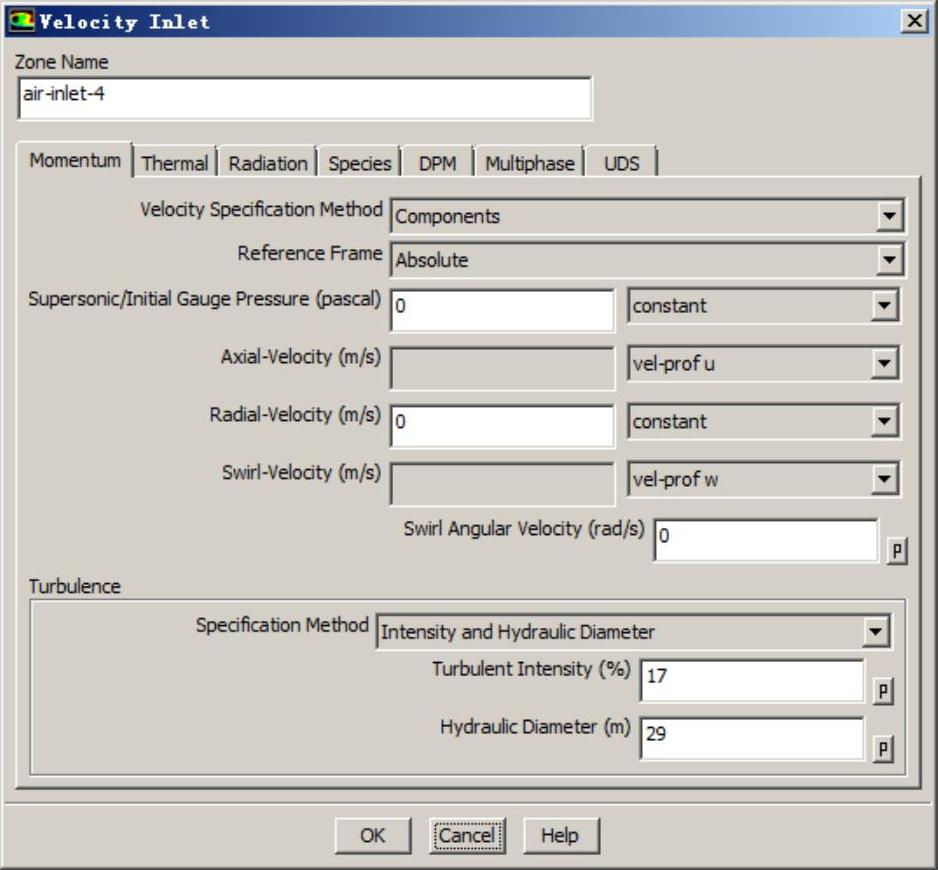Open the Velocity Specification Method dropdown
The image size is (938, 870).
[647, 216]
